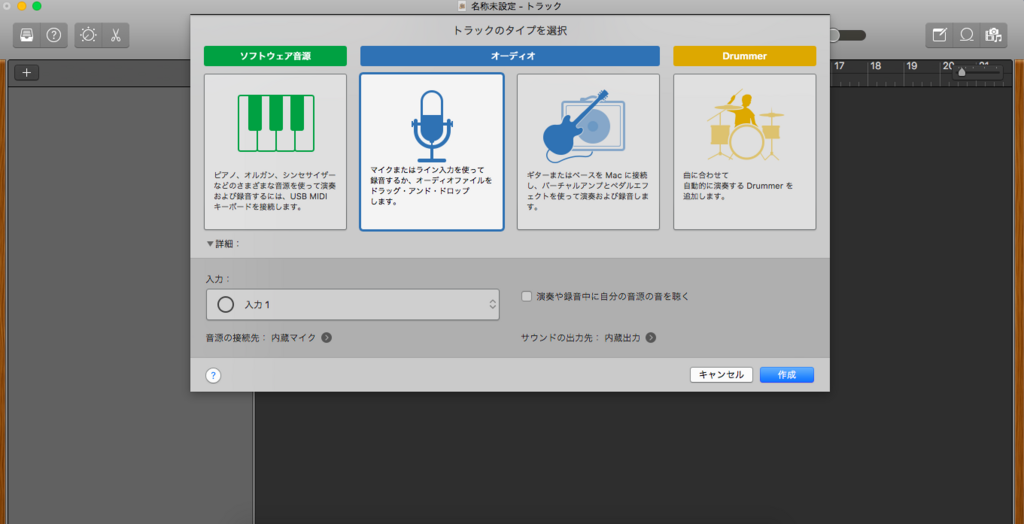The image size is (1024, 524).
Task: Select the Drummer track type card
Action: pos(744,152)
